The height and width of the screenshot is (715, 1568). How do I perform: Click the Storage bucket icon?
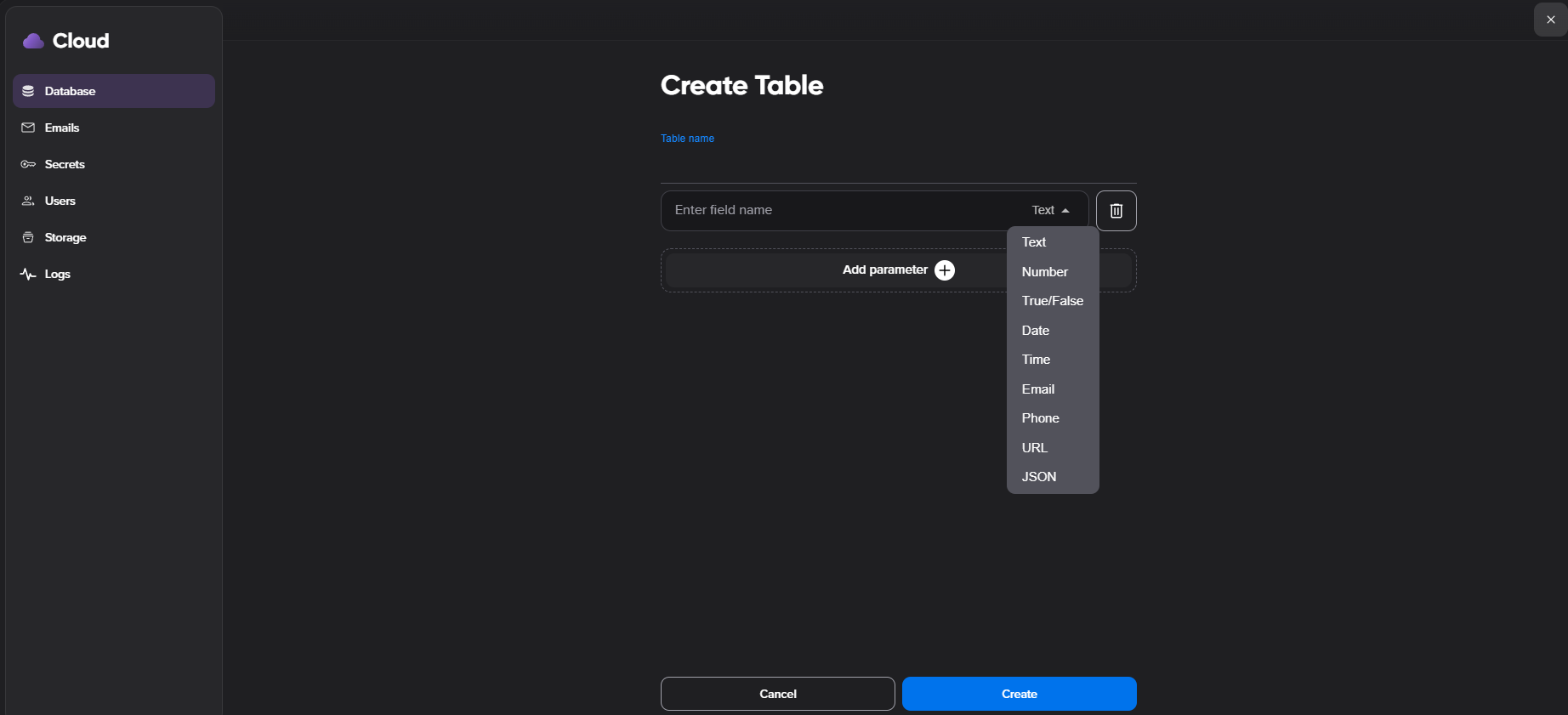point(28,237)
